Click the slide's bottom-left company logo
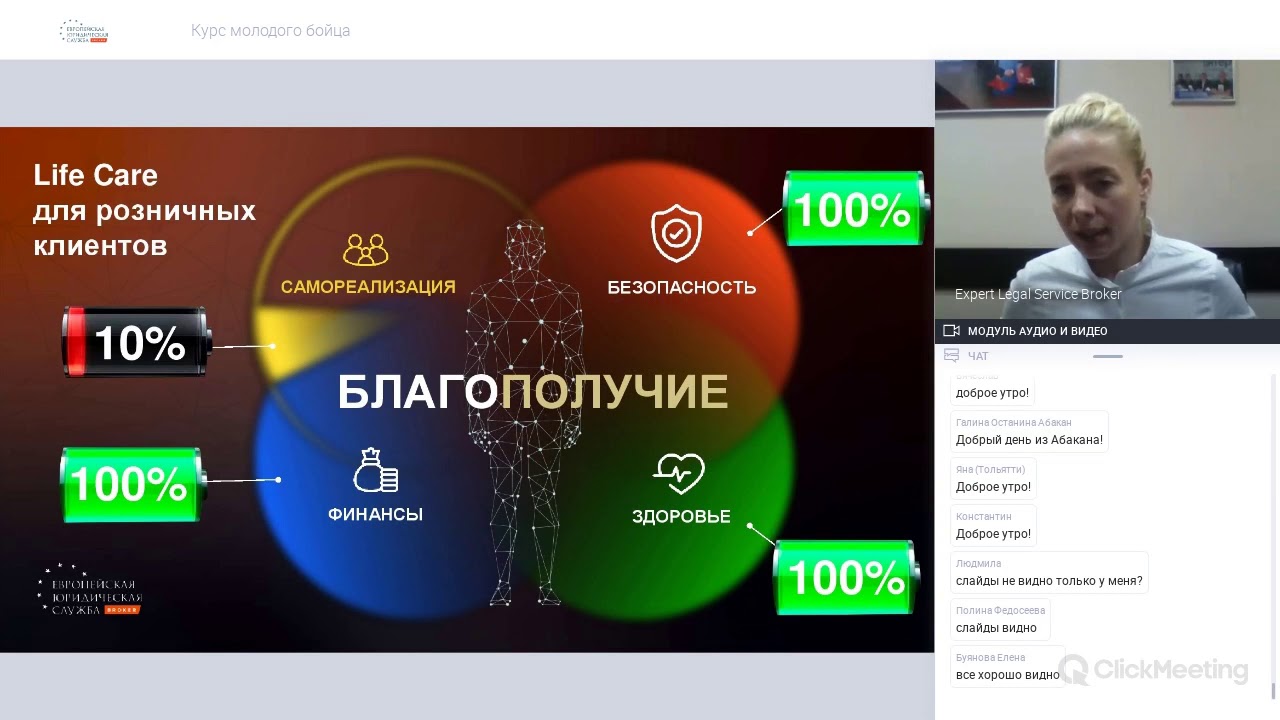The width and height of the screenshot is (1280, 720). pos(92,589)
